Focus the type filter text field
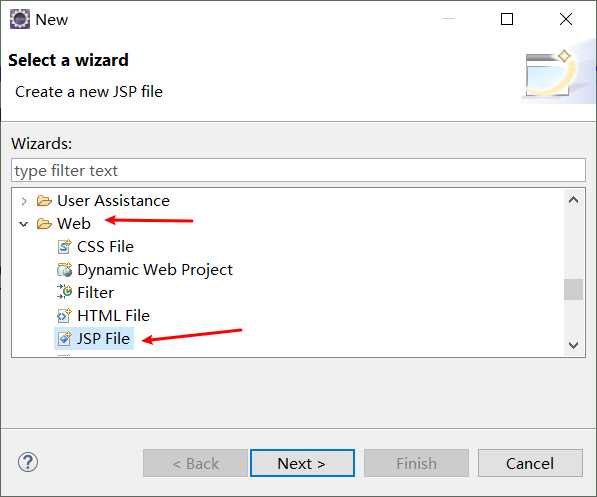The height and width of the screenshot is (497, 597). 298,171
